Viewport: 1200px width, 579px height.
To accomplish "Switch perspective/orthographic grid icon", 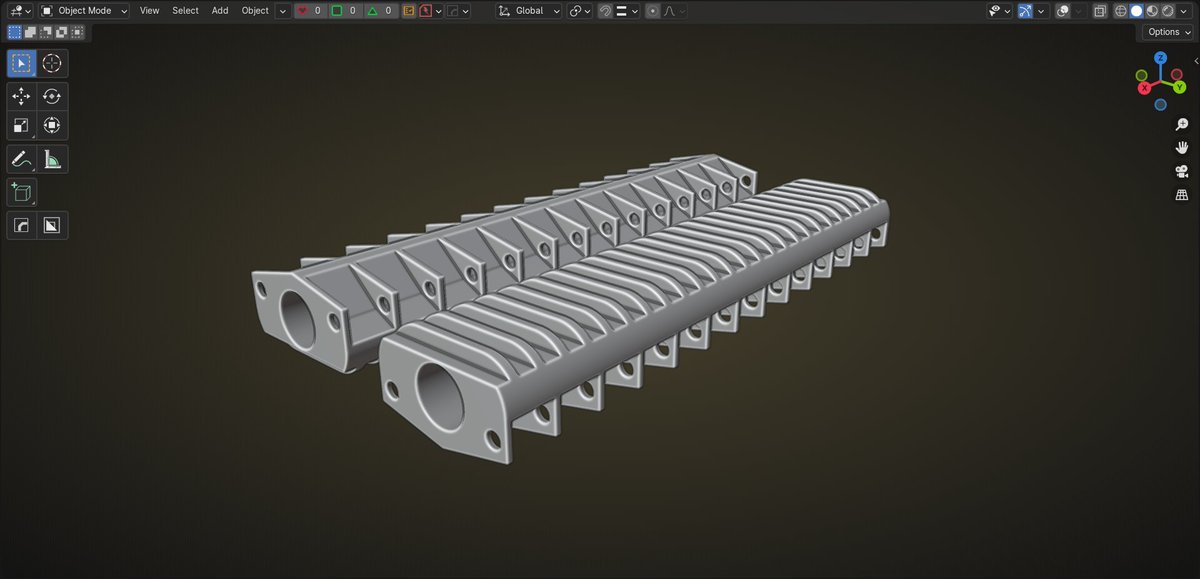I will click(x=1181, y=195).
